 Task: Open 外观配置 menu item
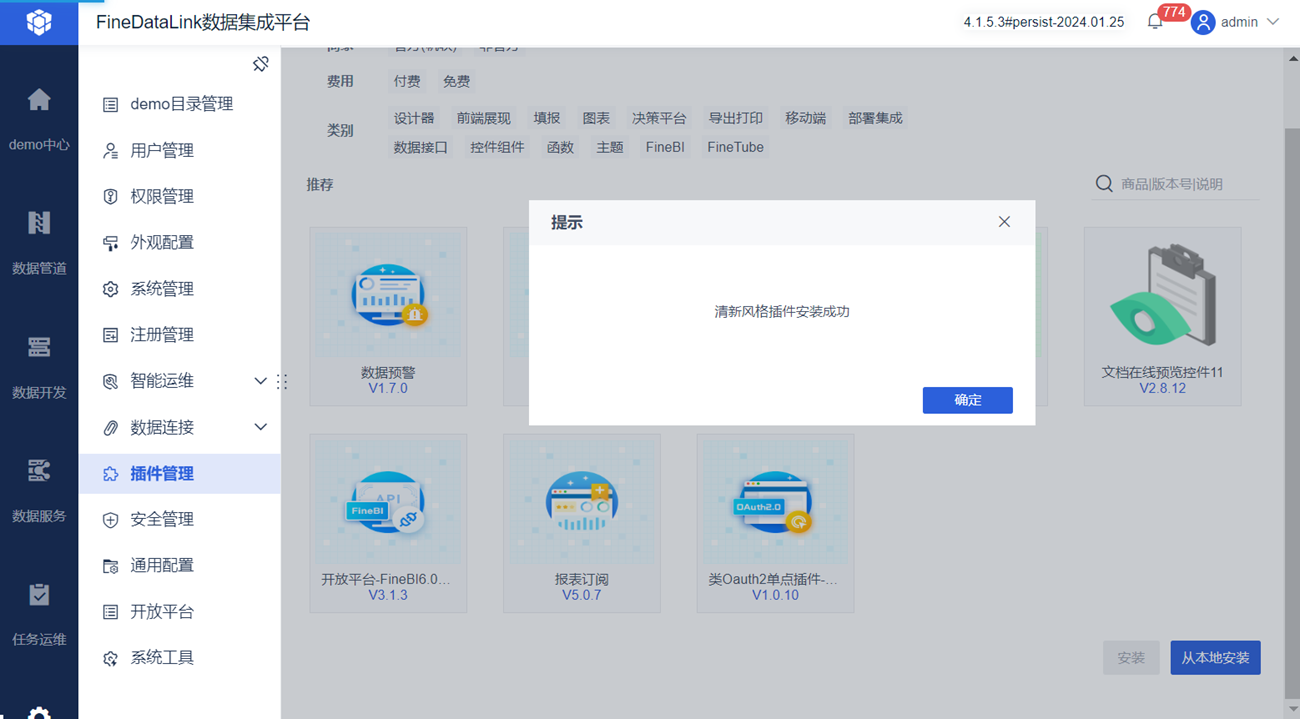tap(179, 242)
